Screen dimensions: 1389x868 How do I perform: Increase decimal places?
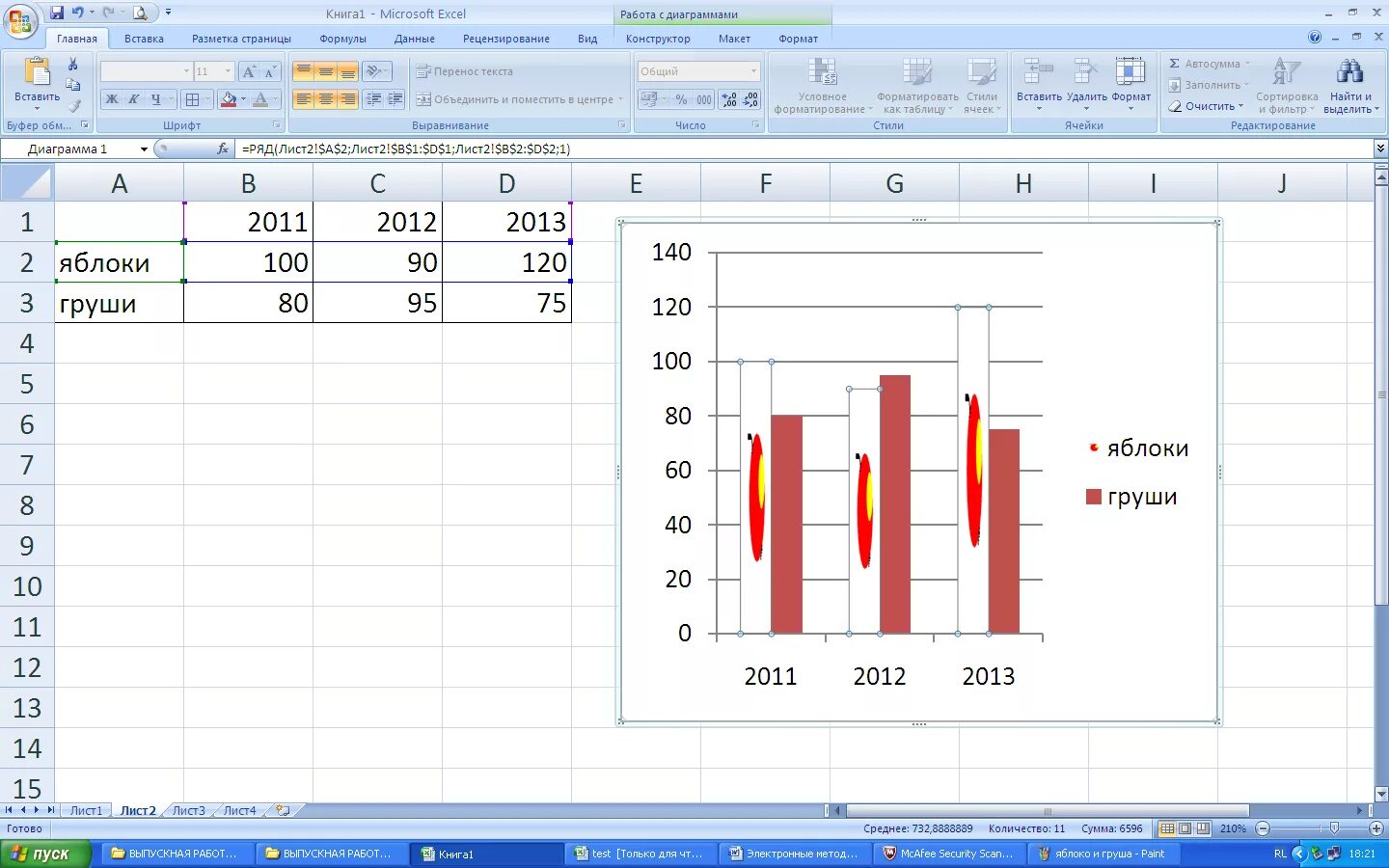729,99
